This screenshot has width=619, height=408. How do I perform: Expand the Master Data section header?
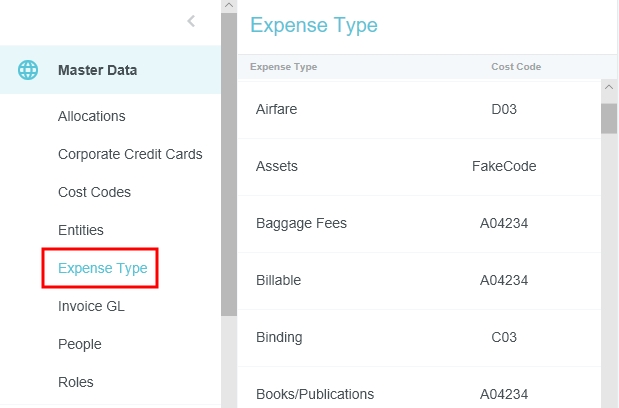[98, 70]
